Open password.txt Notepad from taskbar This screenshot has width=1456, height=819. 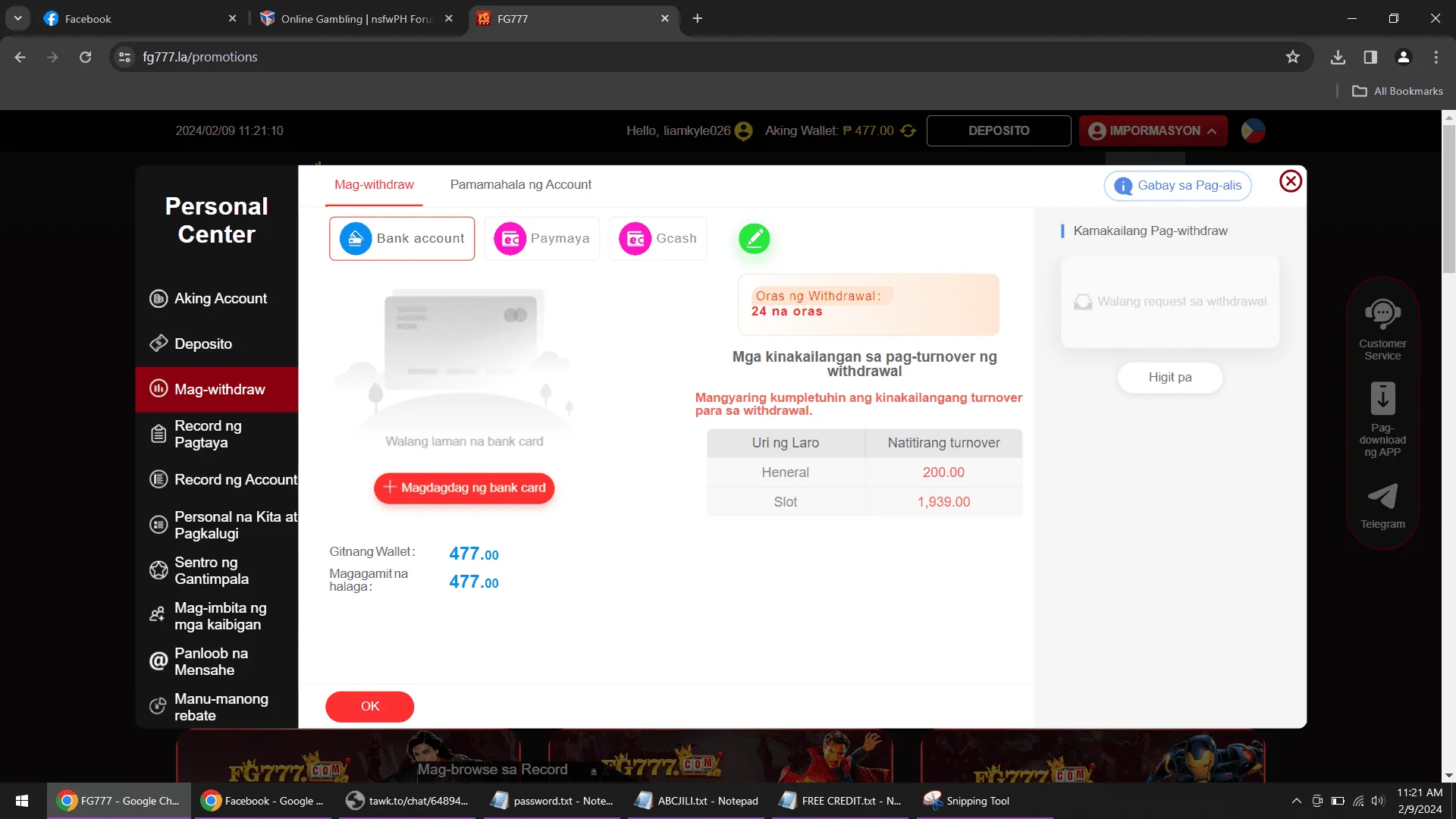coord(551,801)
